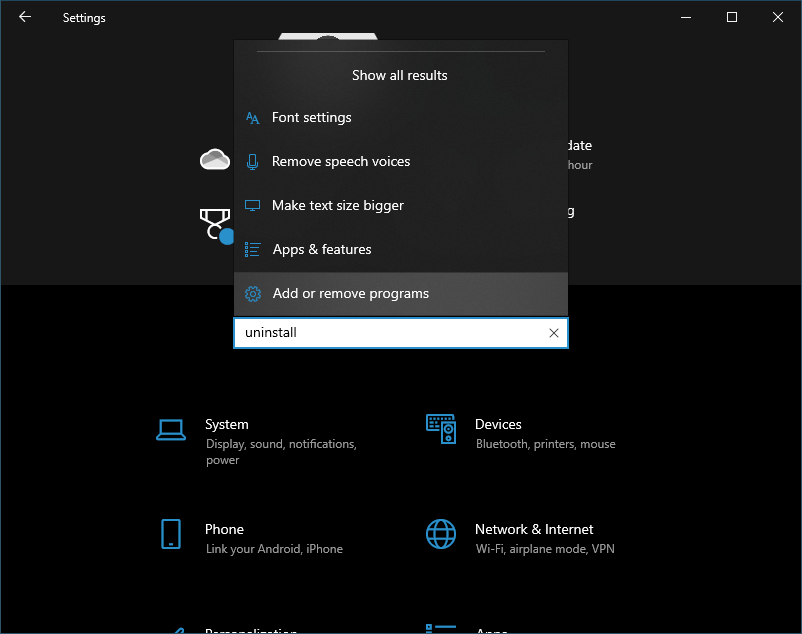The width and height of the screenshot is (802, 634).
Task: Minimize the Settings window
Action: (686, 17)
